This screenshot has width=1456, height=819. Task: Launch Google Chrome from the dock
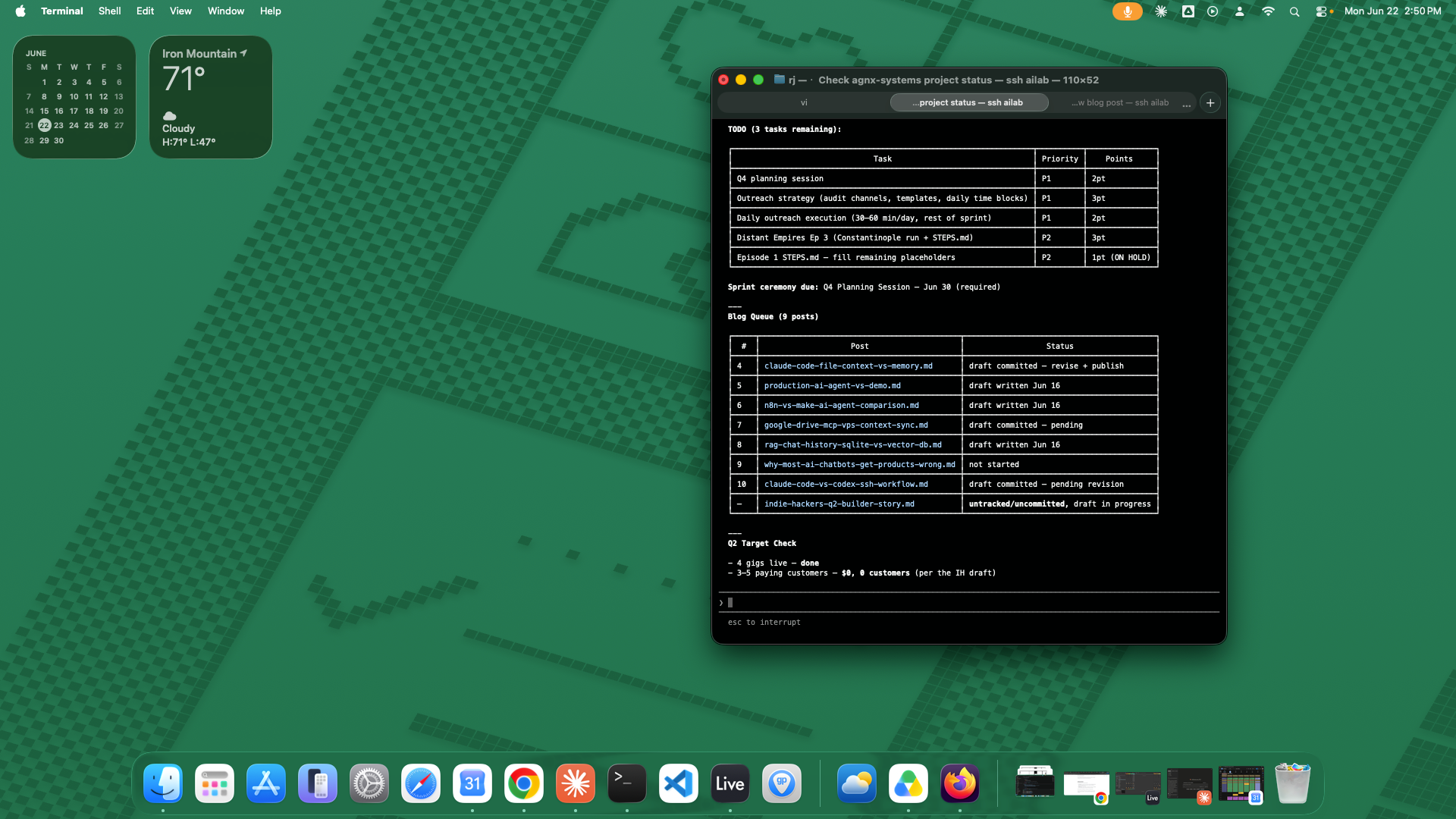(524, 783)
